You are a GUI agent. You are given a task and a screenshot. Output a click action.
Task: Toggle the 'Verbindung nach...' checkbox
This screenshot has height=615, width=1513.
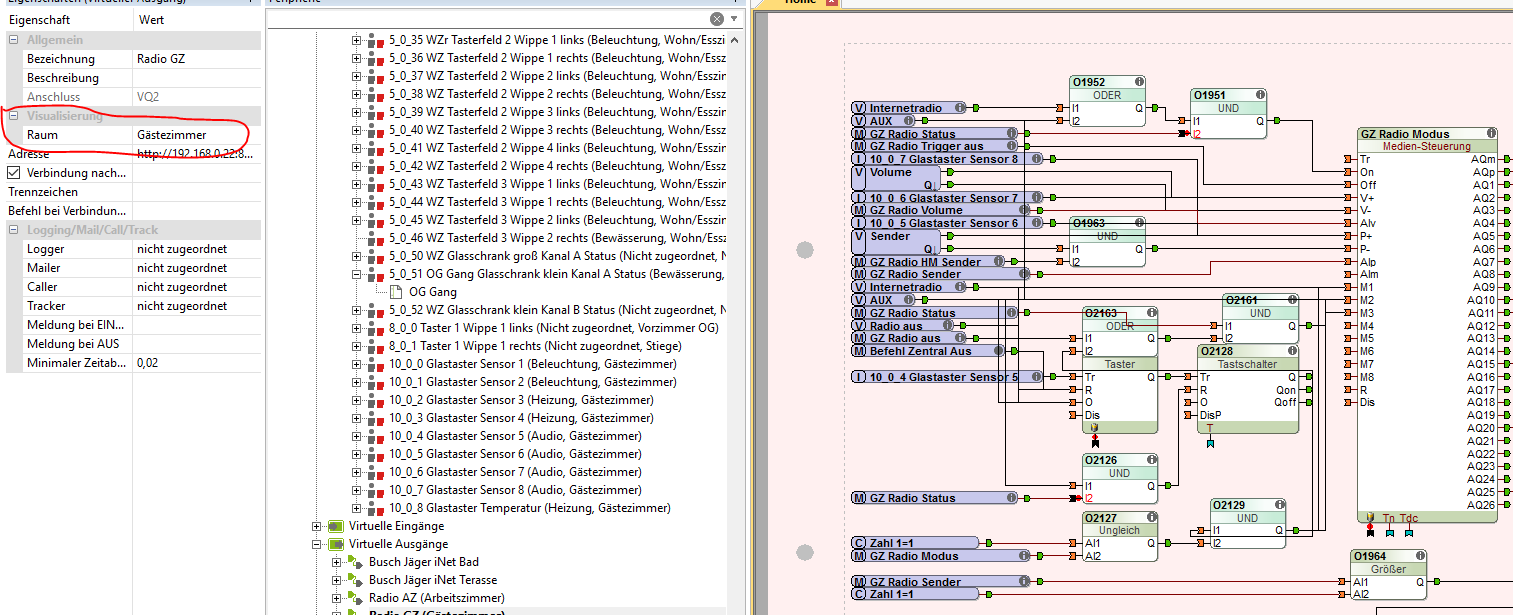(15, 173)
